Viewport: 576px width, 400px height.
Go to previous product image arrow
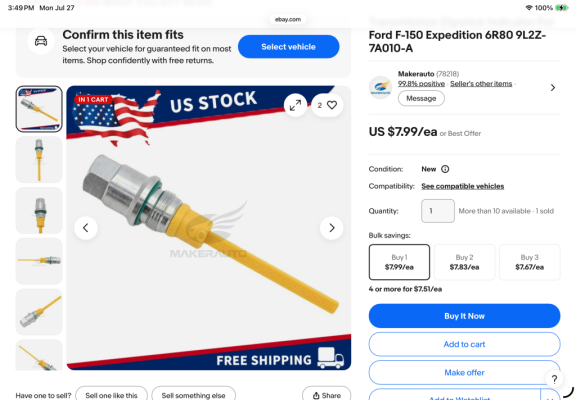click(86, 228)
